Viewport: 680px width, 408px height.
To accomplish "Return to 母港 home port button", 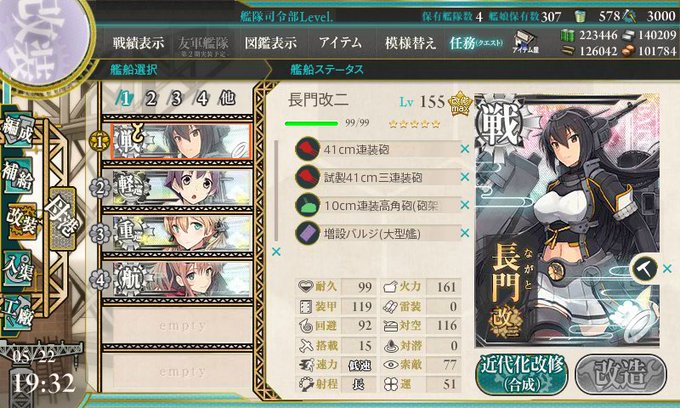I will point(63,219).
